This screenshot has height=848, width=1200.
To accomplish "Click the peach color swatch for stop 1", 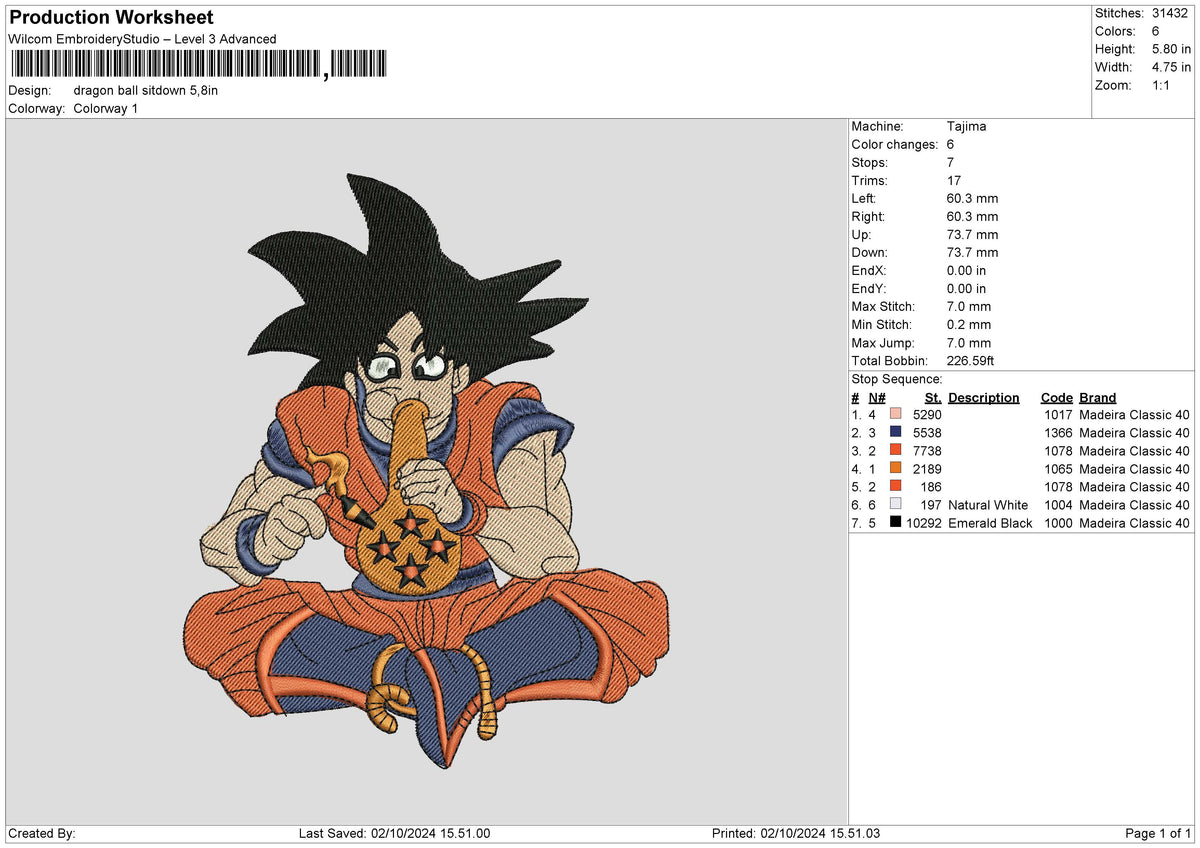I will pos(895,414).
